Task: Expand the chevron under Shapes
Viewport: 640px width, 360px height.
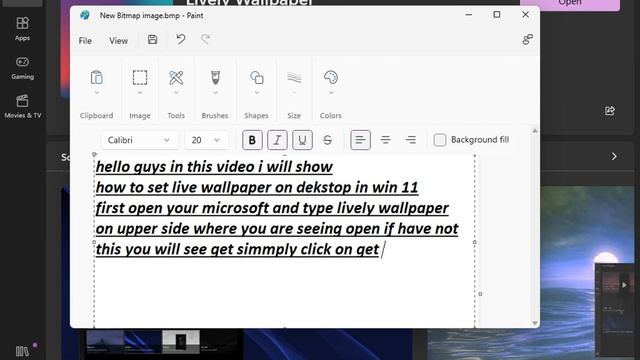Action: [257, 93]
